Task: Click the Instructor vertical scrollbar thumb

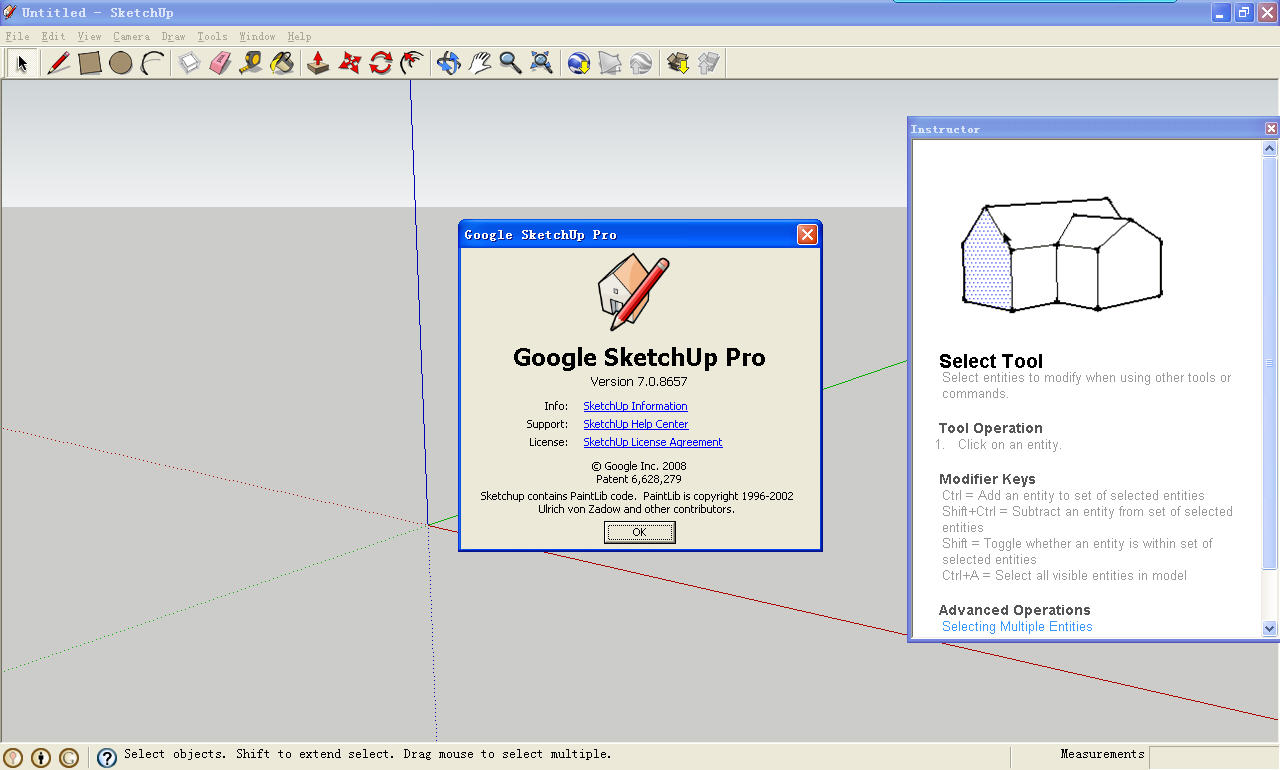Action: [1270, 363]
